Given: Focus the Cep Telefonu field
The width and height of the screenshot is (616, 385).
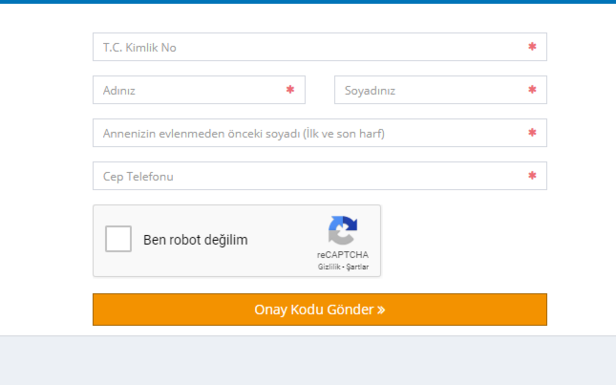Looking at the screenshot, I should tap(319, 176).
